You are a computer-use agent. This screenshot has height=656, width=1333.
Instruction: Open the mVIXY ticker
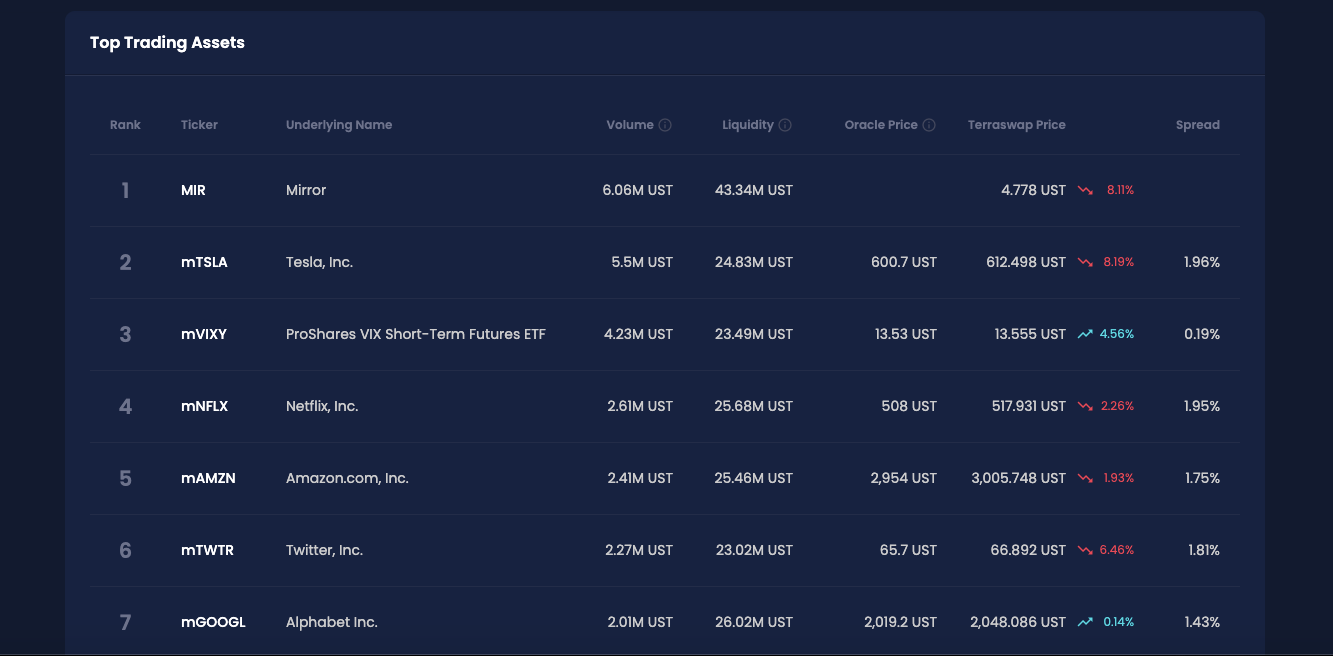pyautogui.click(x=204, y=334)
